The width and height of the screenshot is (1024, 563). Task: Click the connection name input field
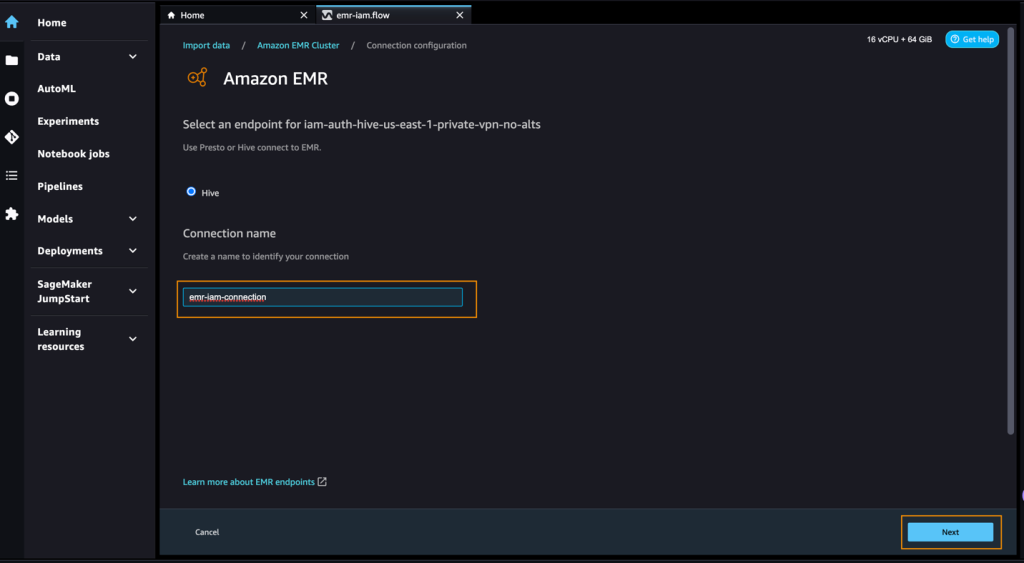(x=323, y=297)
